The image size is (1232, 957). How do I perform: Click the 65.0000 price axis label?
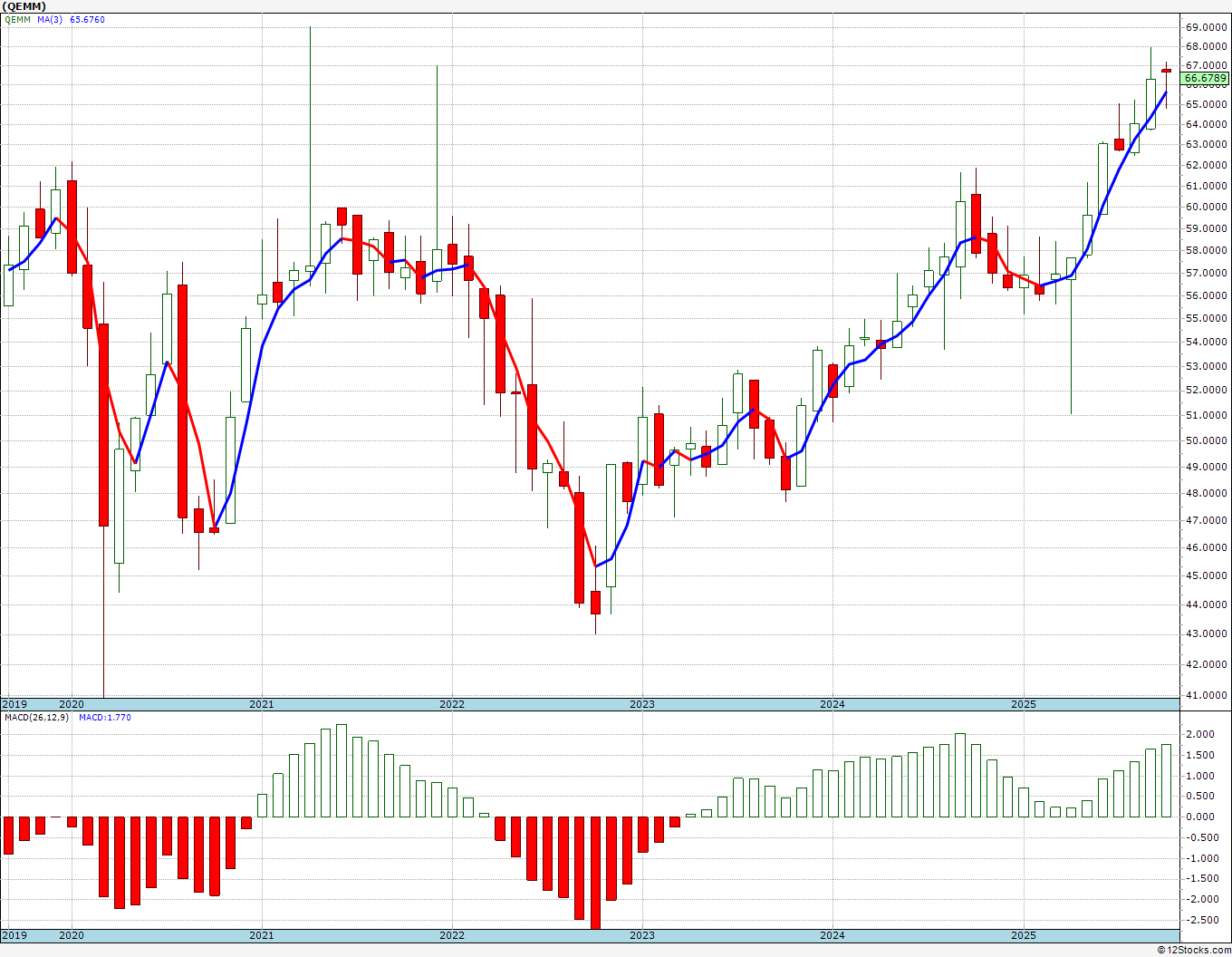(1206, 104)
